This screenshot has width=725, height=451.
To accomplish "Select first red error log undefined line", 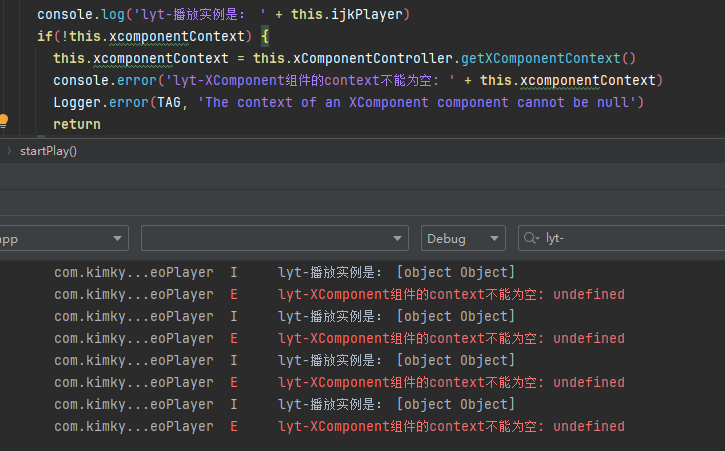I will pyautogui.click(x=451, y=294).
